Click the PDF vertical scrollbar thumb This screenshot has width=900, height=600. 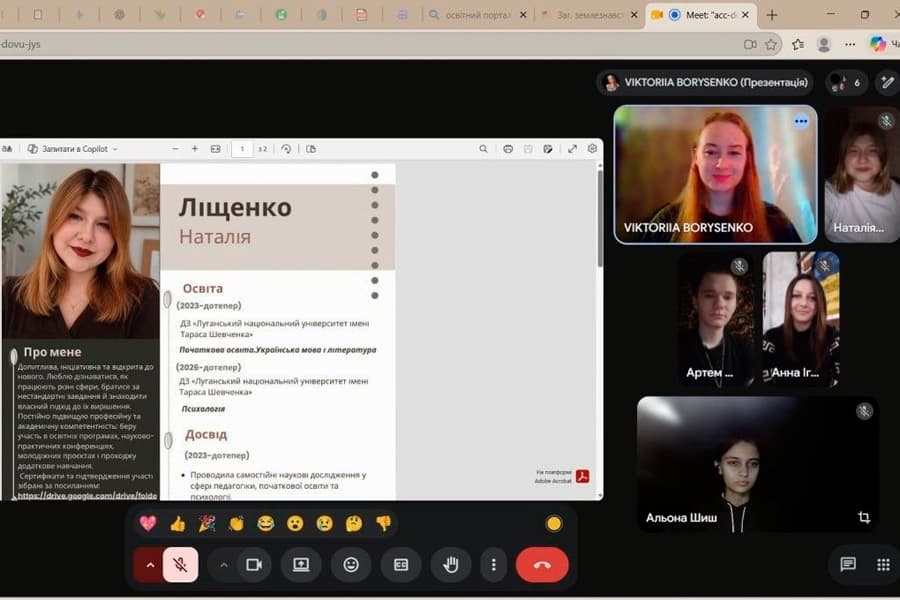[x=600, y=218]
